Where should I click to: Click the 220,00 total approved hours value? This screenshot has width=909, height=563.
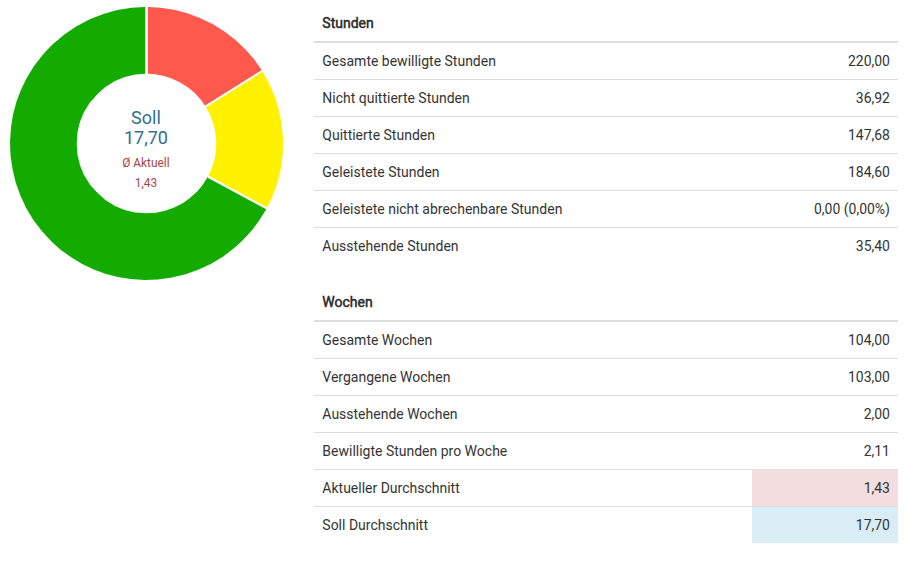click(x=868, y=61)
